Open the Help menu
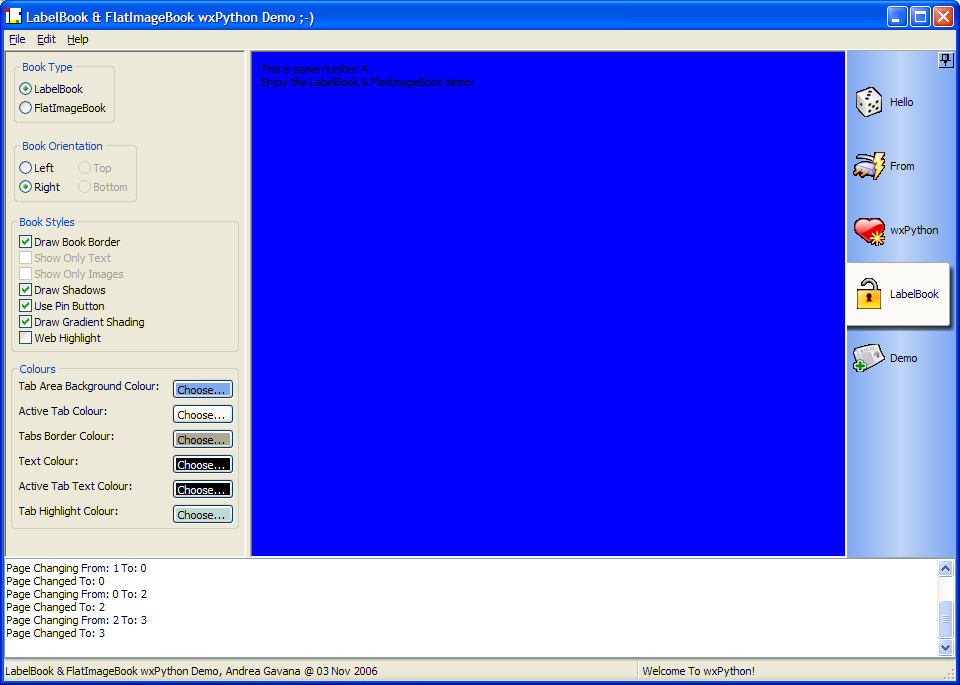Viewport: 960px width, 685px height. pyautogui.click(x=78, y=39)
